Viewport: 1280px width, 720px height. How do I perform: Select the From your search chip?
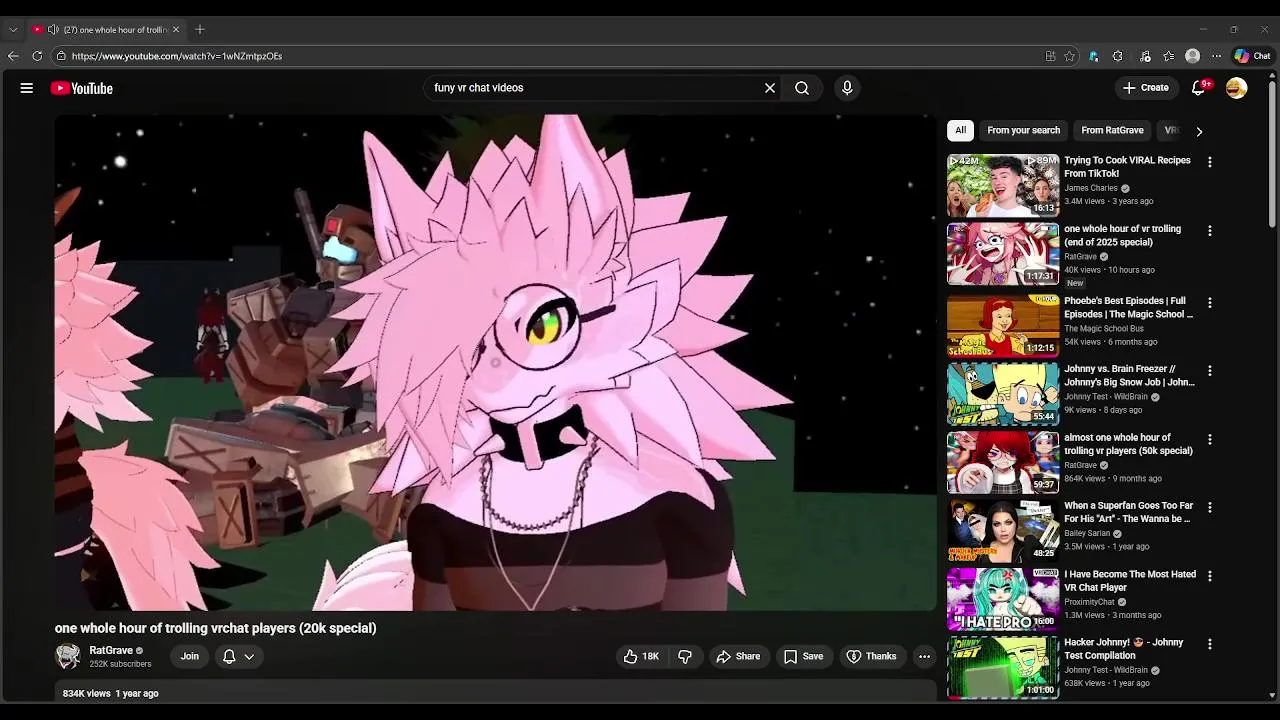point(1023,130)
